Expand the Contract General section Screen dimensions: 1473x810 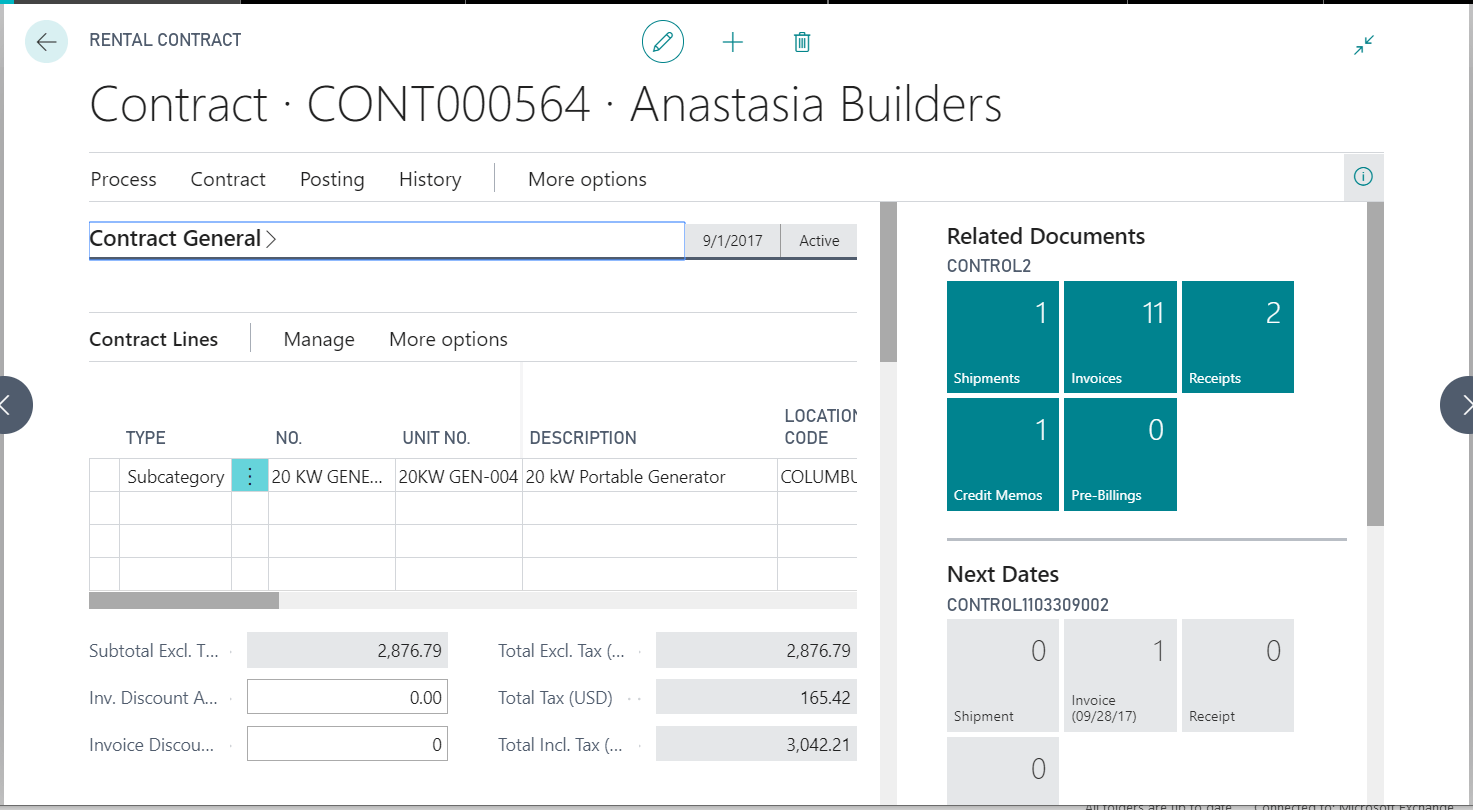[x=268, y=238]
